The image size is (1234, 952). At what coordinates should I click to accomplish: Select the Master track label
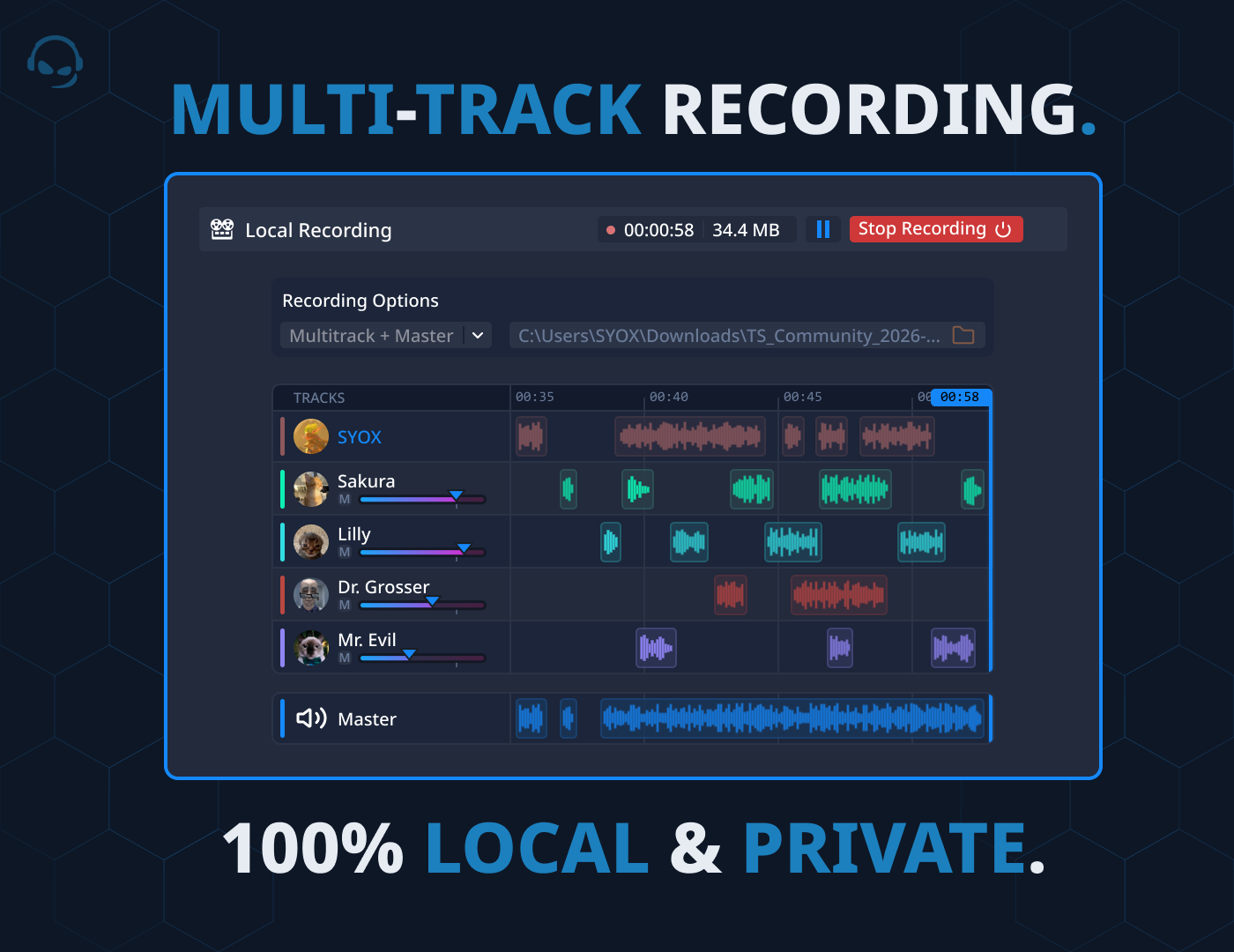click(x=367, y=719)
